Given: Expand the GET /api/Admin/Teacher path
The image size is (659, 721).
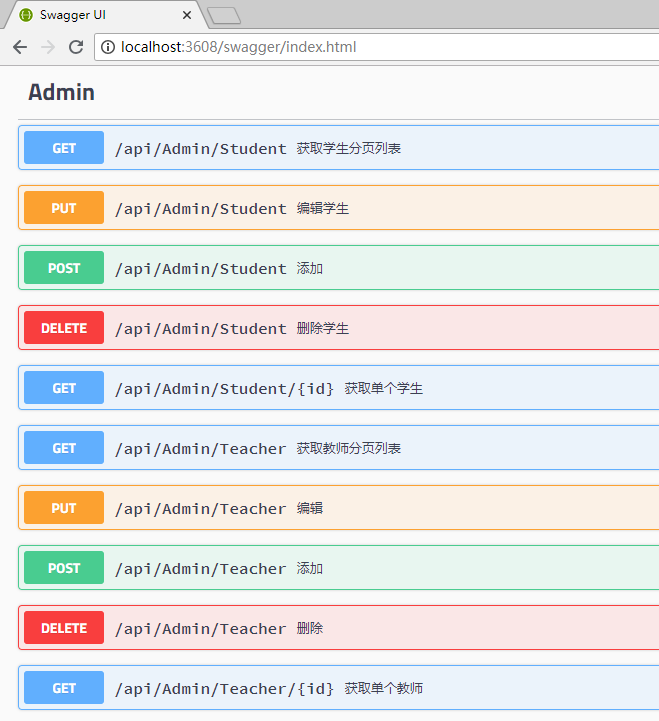Looking at the screenshot, I should click(x=201, y=449).
